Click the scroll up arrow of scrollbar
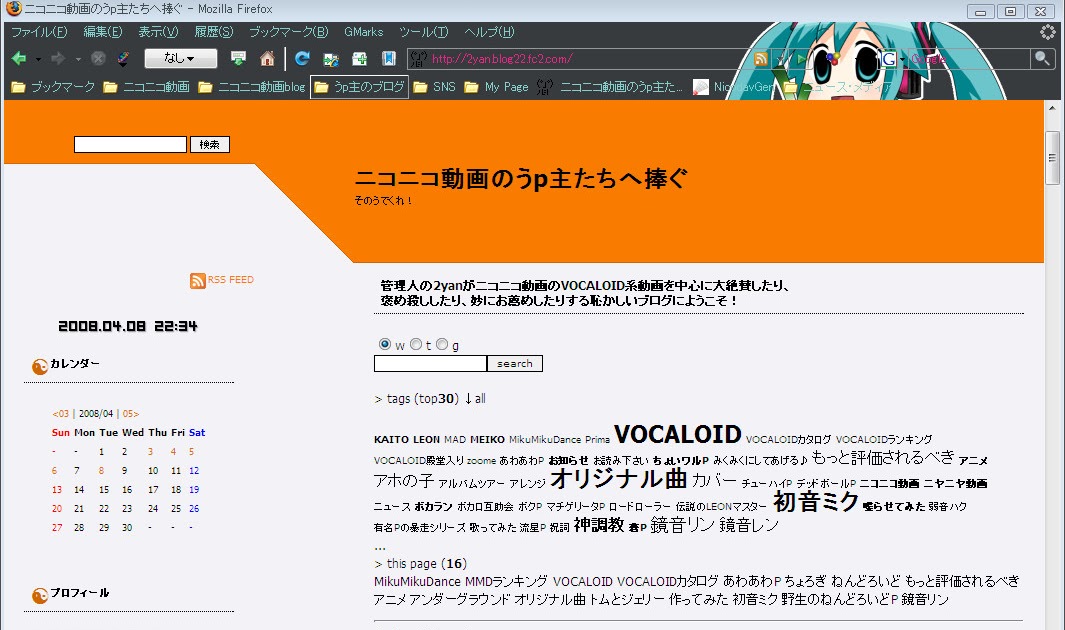 coord(1053,107)
